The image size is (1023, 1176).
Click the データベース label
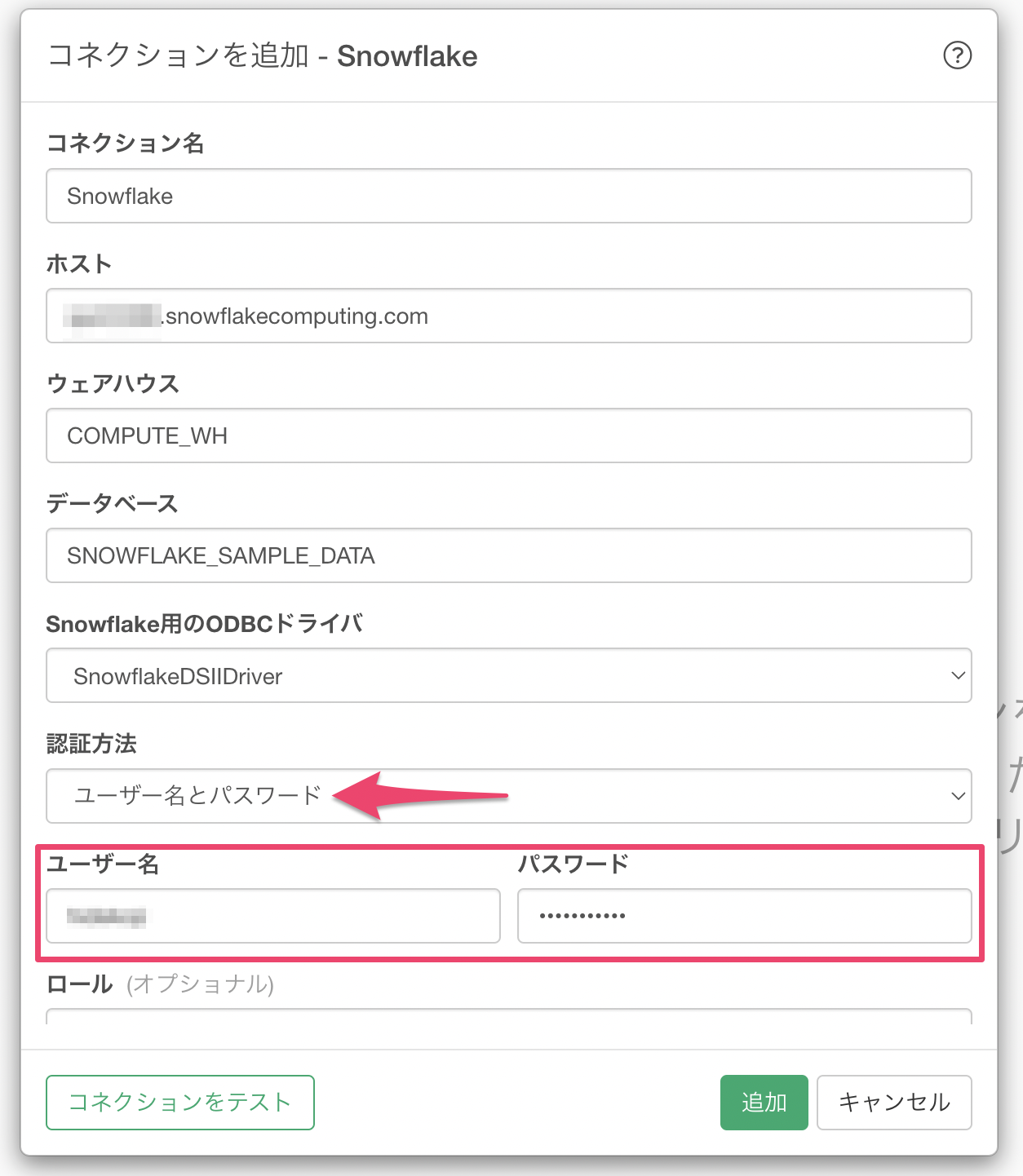pos(113,503)
